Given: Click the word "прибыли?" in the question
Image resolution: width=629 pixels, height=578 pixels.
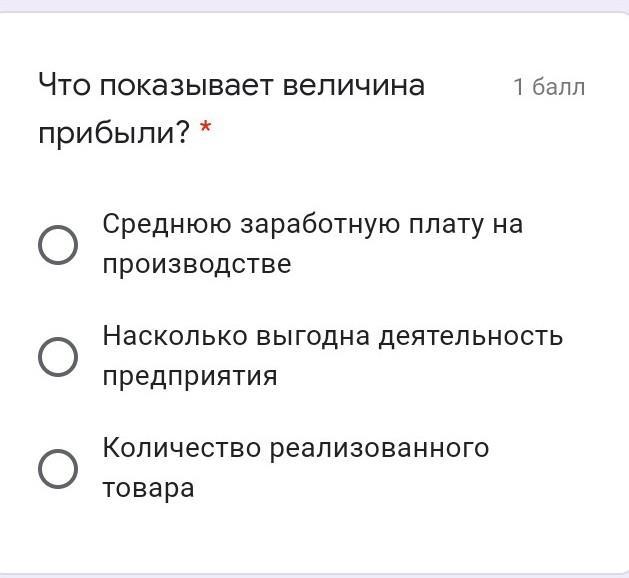Looking at the screenshot, I should coord(113,133).
